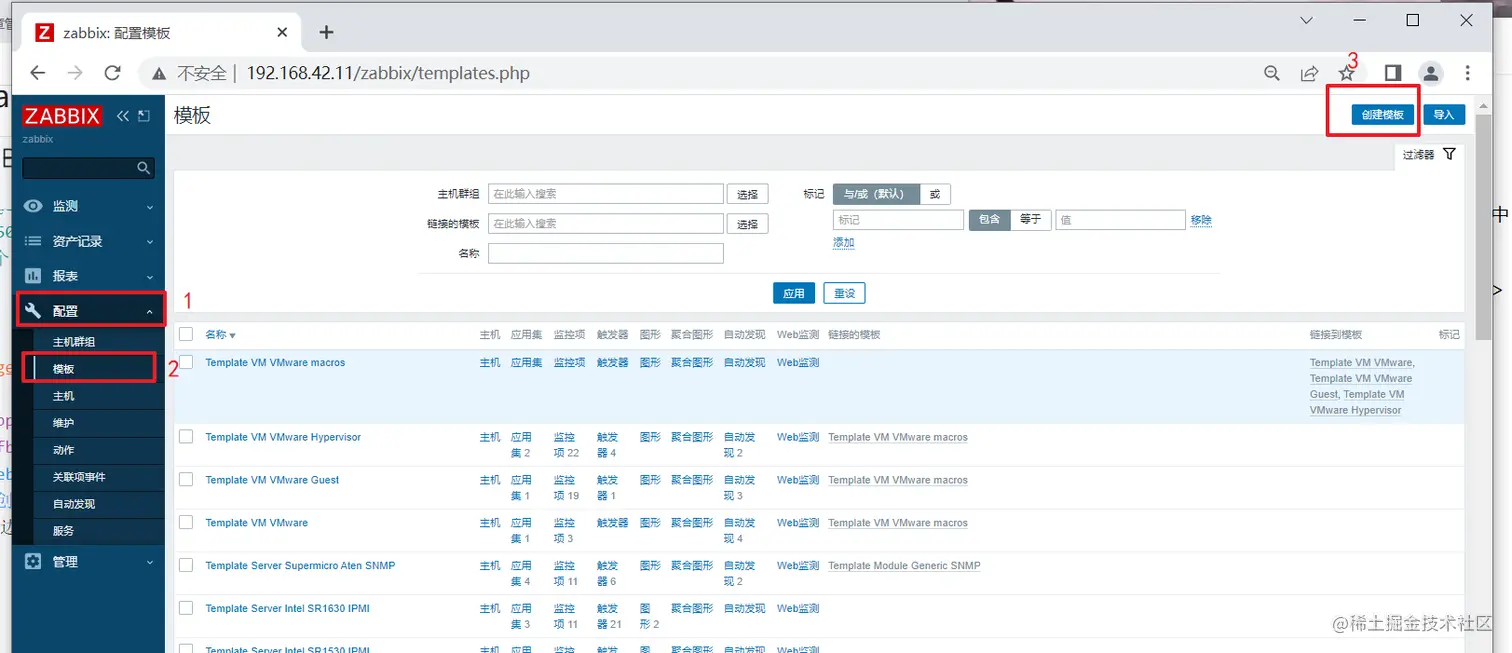The image size is (1512, 653).
Task: Open Template VM VMware Hypervisor link
Action: 283,437
